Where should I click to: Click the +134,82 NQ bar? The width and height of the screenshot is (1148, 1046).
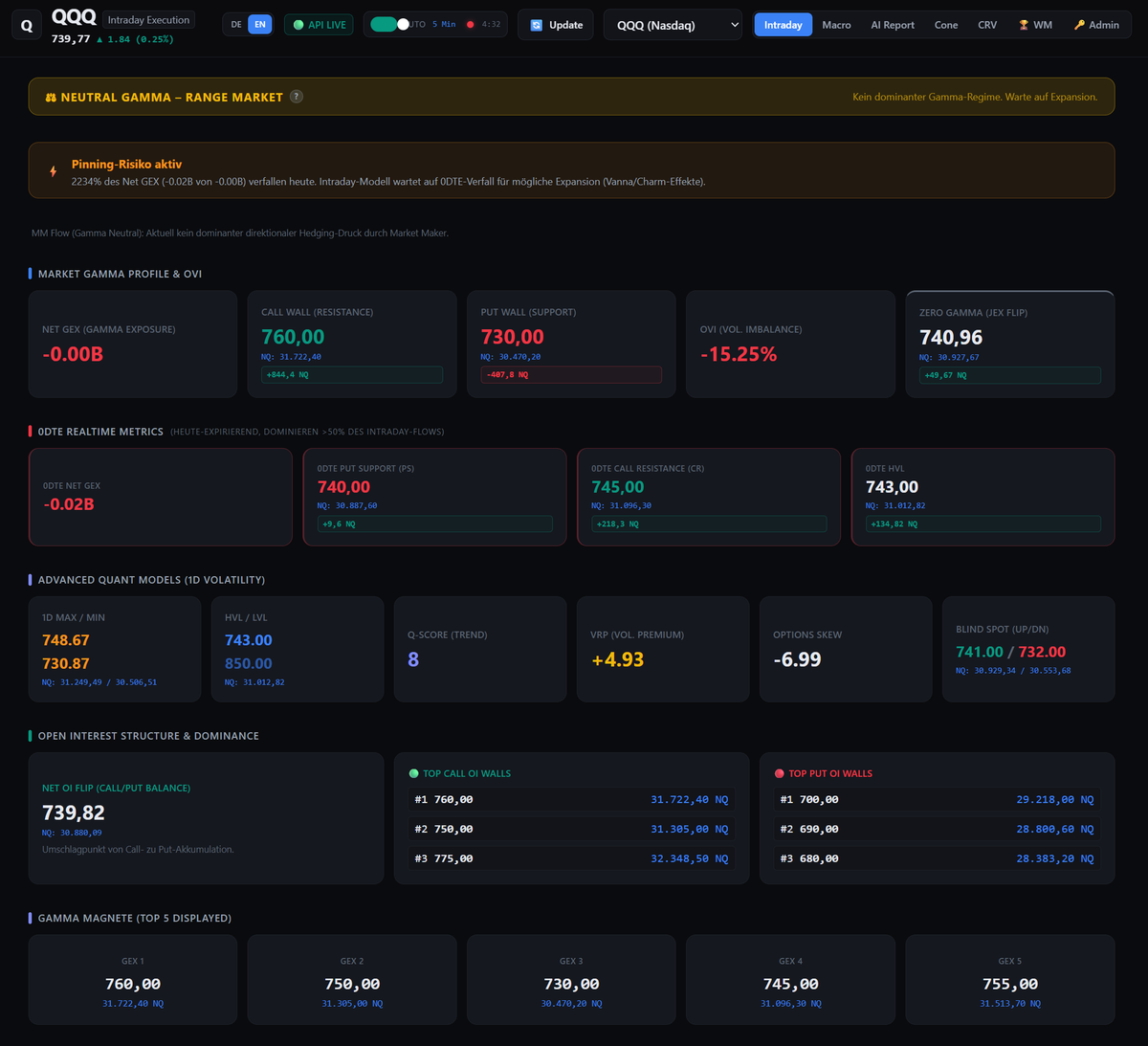pos(983,524)
